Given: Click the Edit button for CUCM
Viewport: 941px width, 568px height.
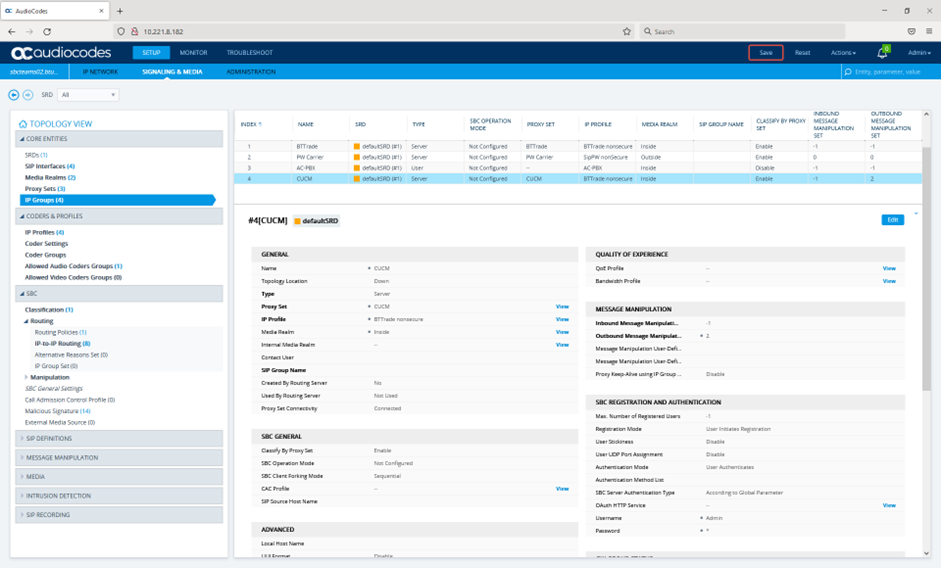Looking at the screenshot, I should [x=892, y=220].
